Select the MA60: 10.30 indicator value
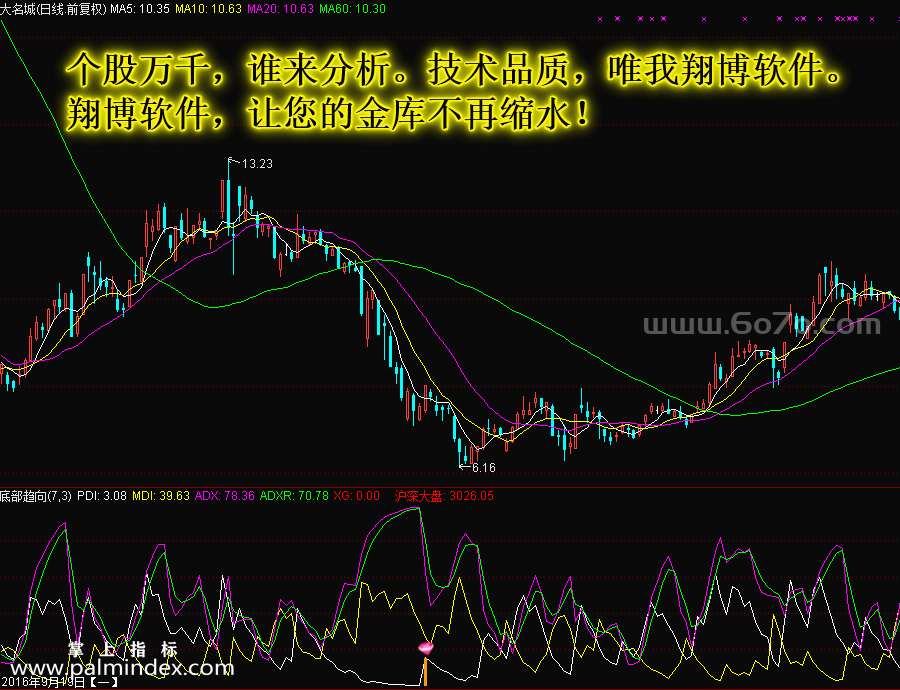Image resolution: width=900 pixels, height=690 pixels. pyautogui.click(x=352, y=9)
